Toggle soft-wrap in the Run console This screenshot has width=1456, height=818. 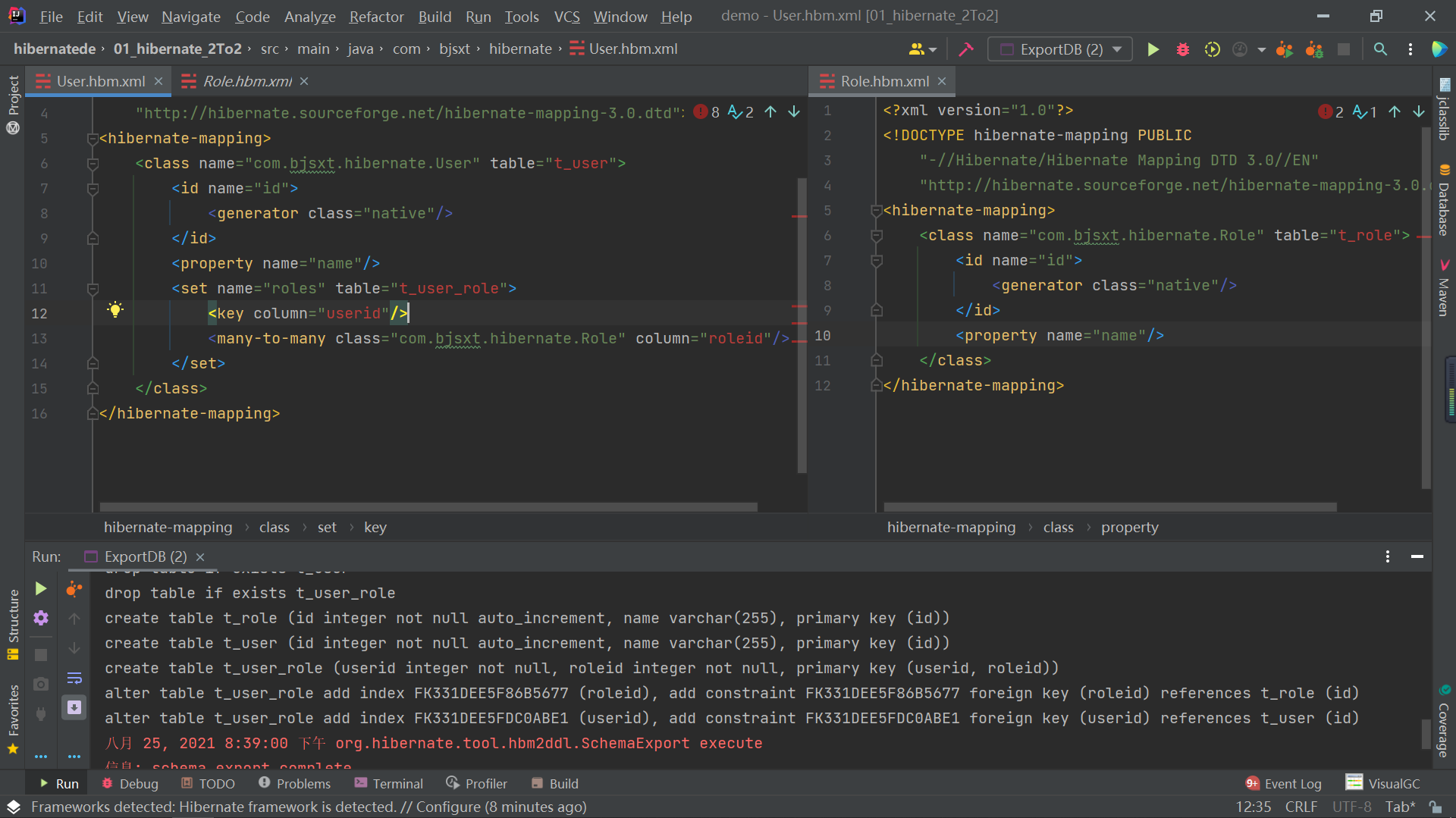point(74,678)
